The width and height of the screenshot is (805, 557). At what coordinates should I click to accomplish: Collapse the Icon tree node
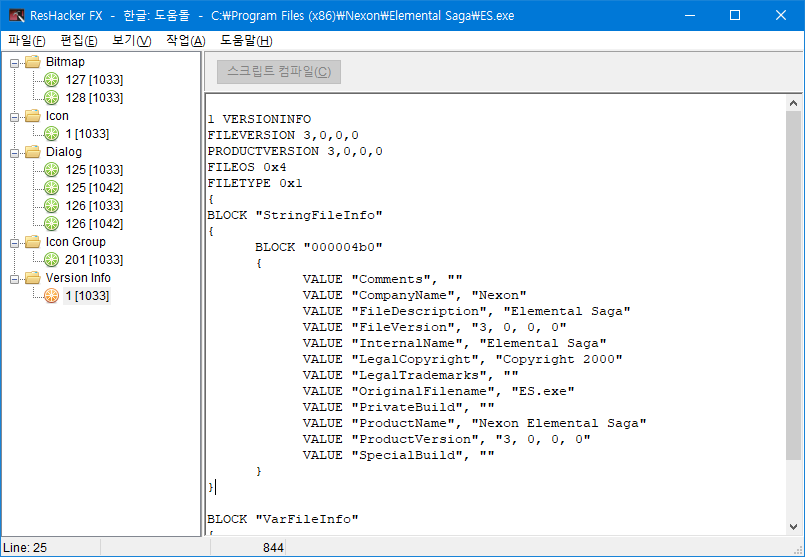14,117
